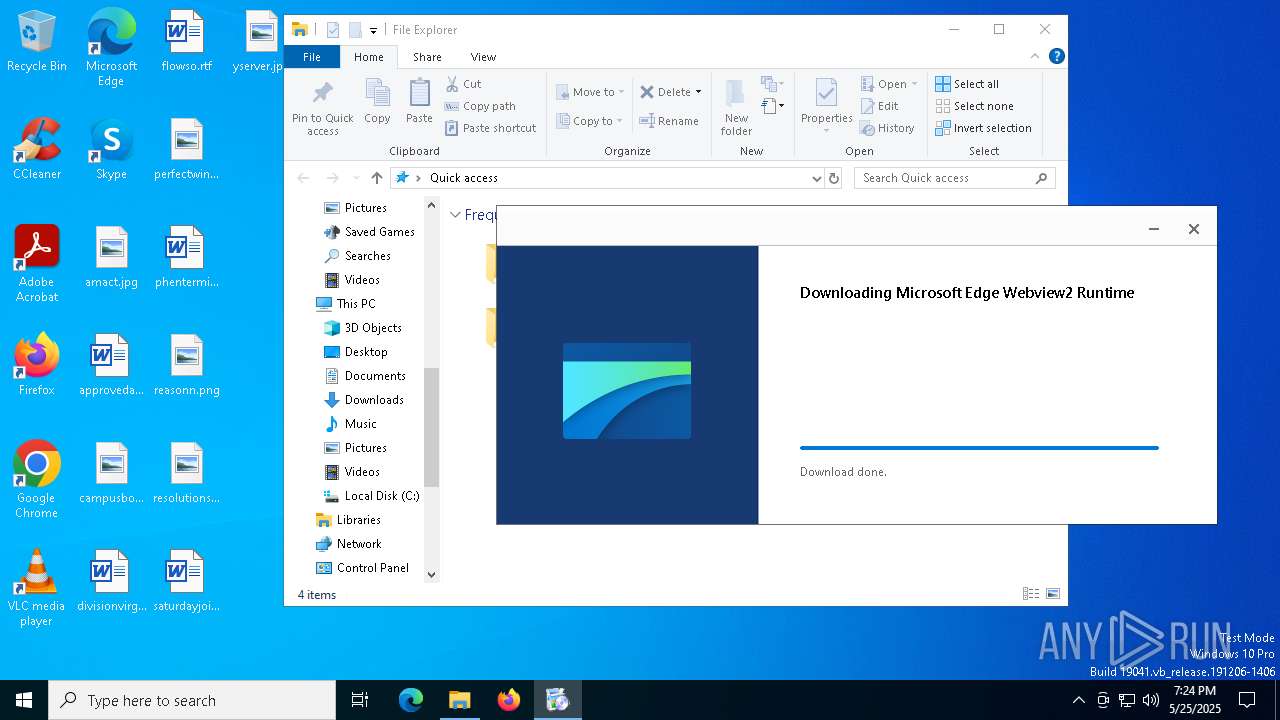Click the Open ribbon command

(x=888, y=84)
